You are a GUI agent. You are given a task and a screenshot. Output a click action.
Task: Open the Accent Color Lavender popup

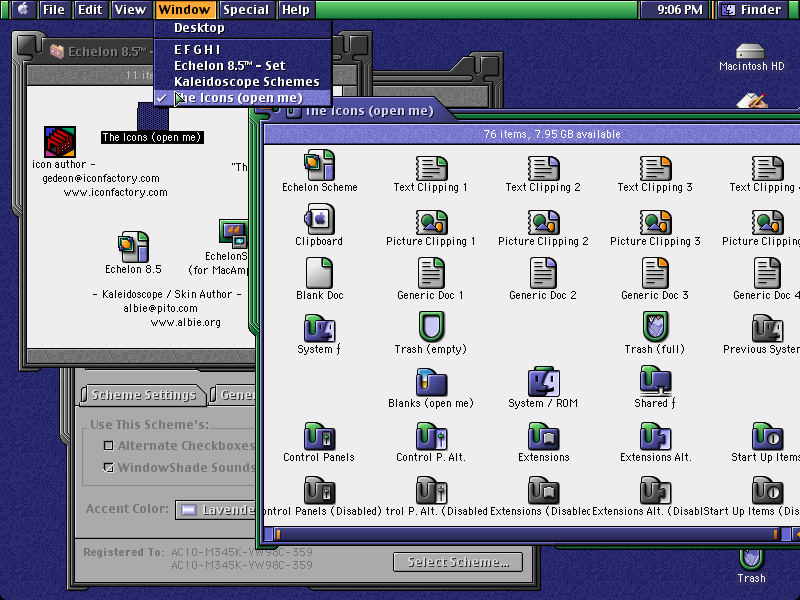[x=215, y=510]
